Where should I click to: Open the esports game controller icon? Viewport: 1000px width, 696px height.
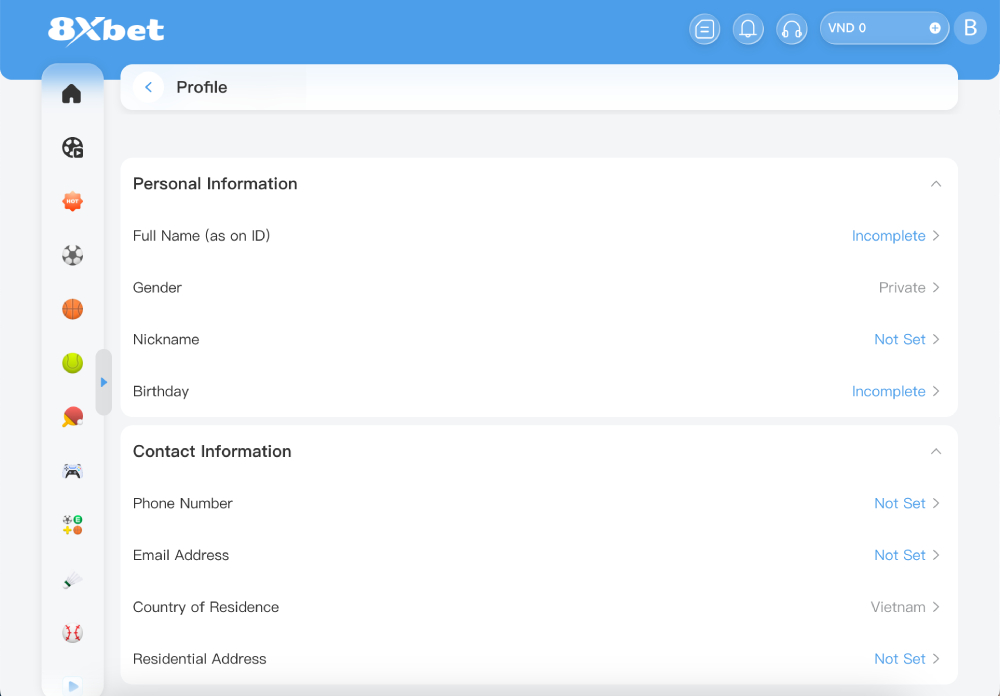(72, 471)
